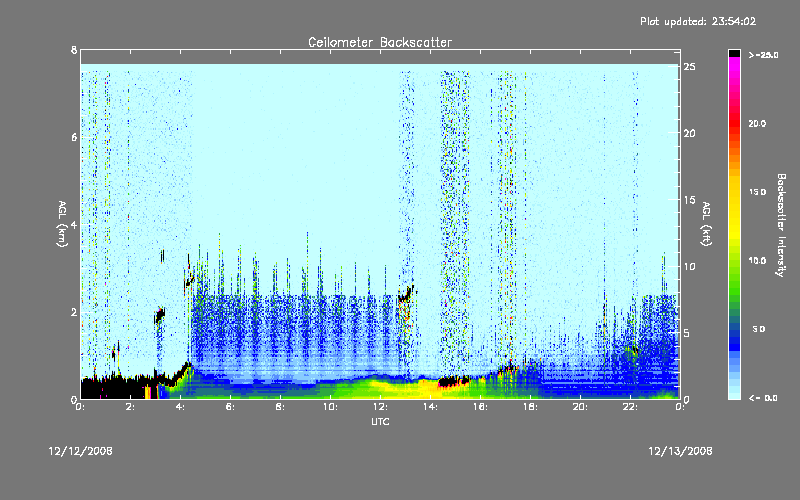Screen dimensions: 800x500
Task: Click the AGL (kft) right axis label
Action: (706, 224)
